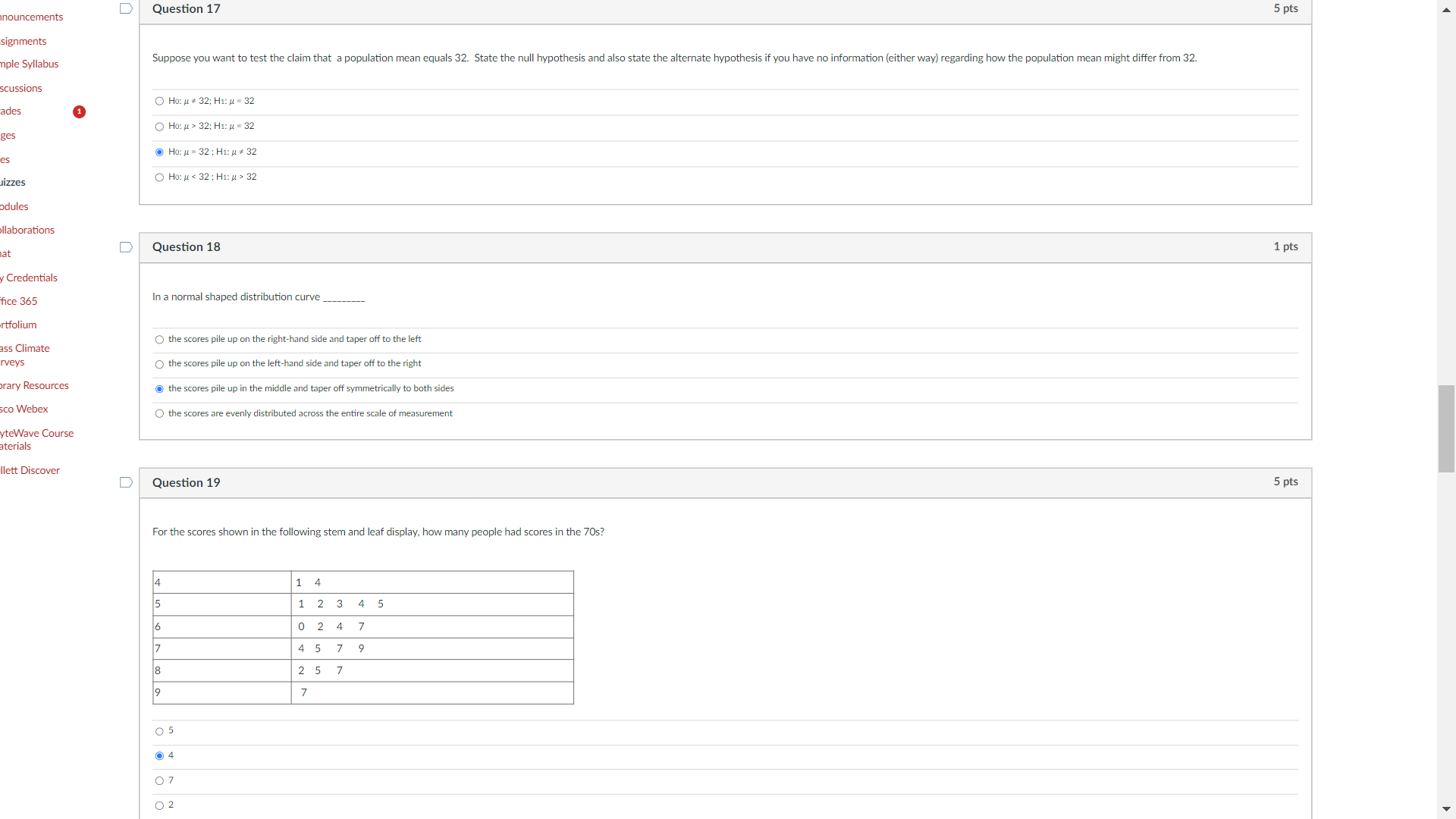Open the Office 365 link
The image size is (1456, 819).
(x=19, y=301)
